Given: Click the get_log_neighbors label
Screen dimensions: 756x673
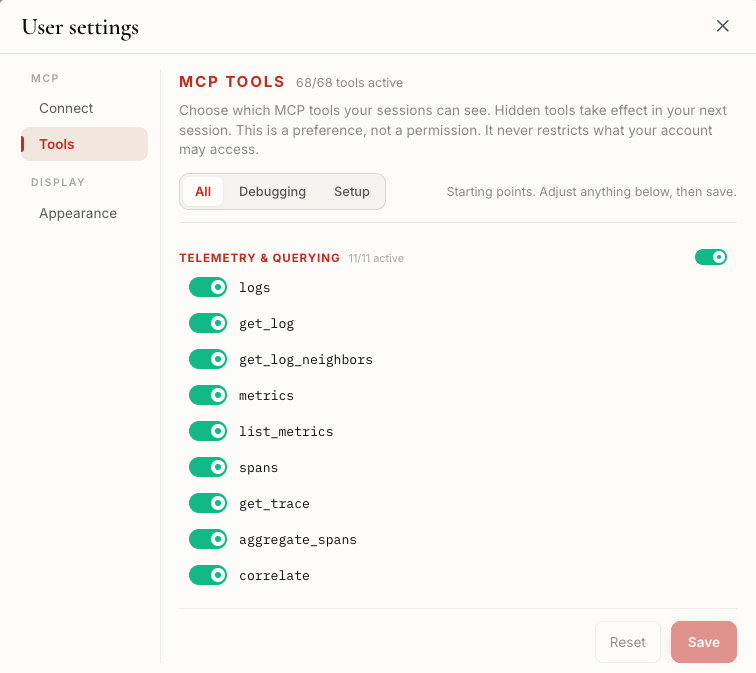Looking at the screenshot, I should 306,360.
